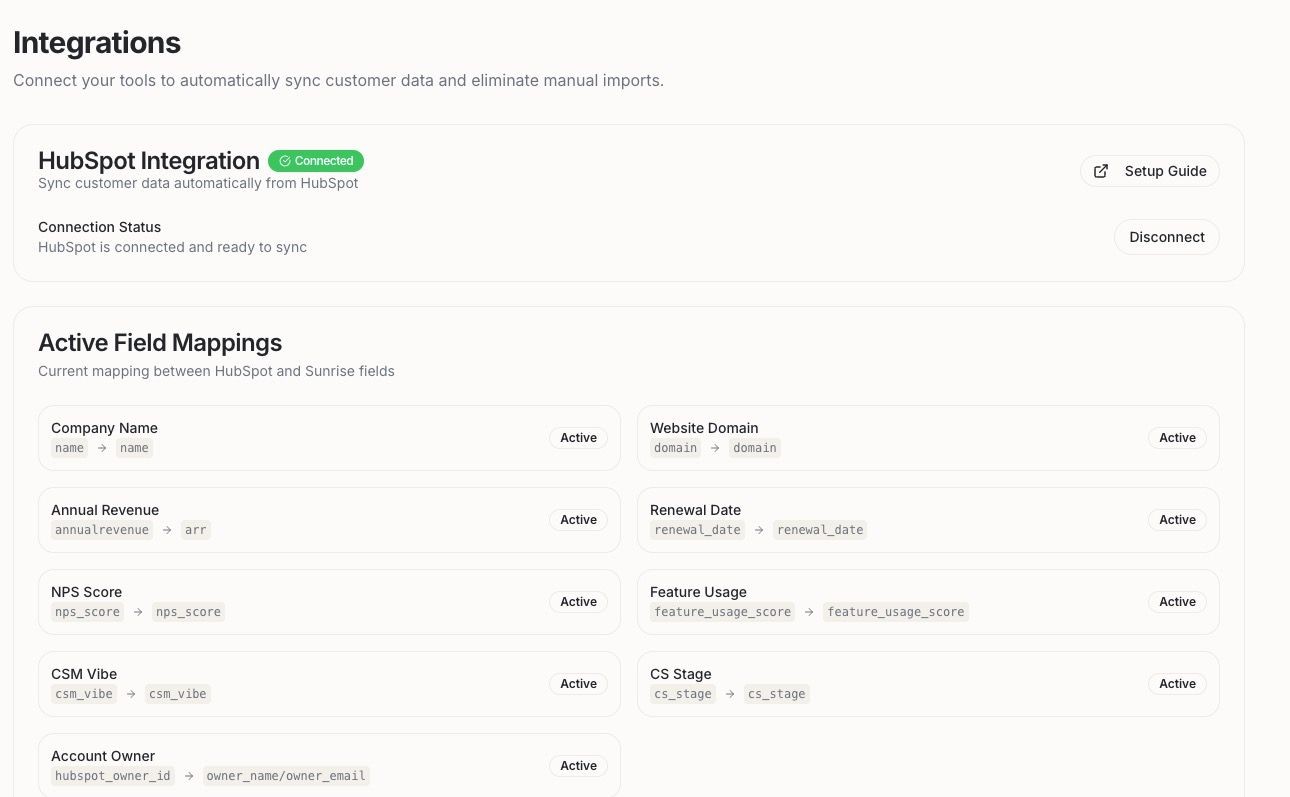Select the CS Stage mapping title
Viewport: 1290px width, 797px height.
point(680,674)
